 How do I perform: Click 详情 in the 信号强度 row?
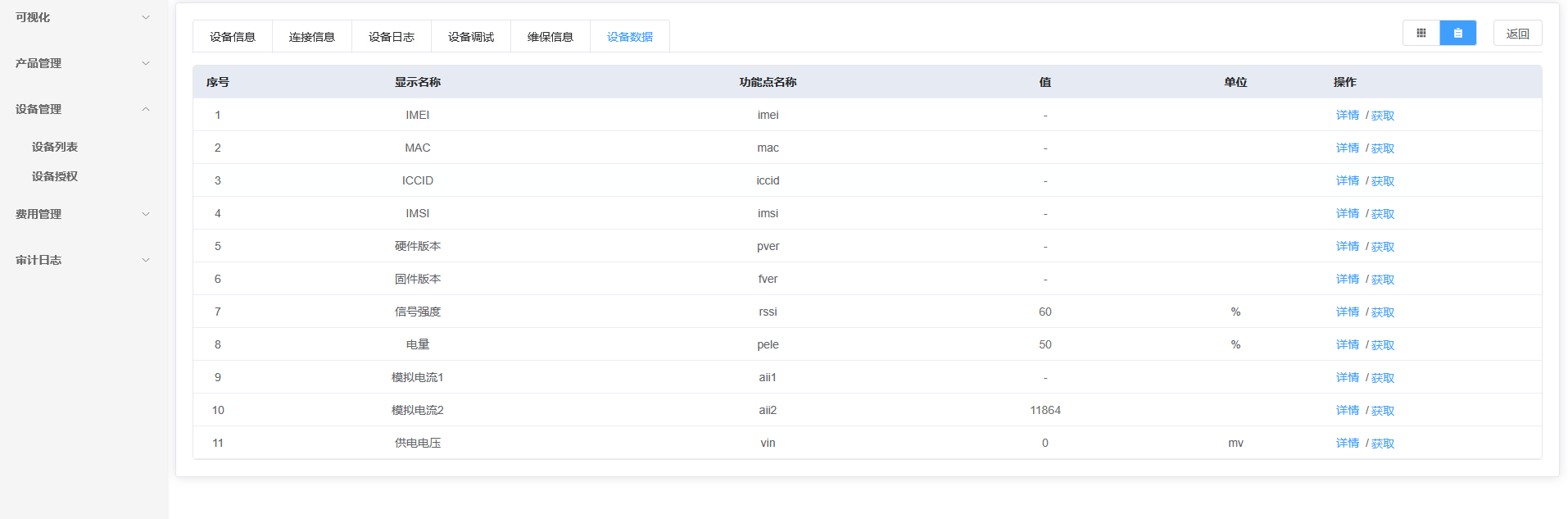1348,312
